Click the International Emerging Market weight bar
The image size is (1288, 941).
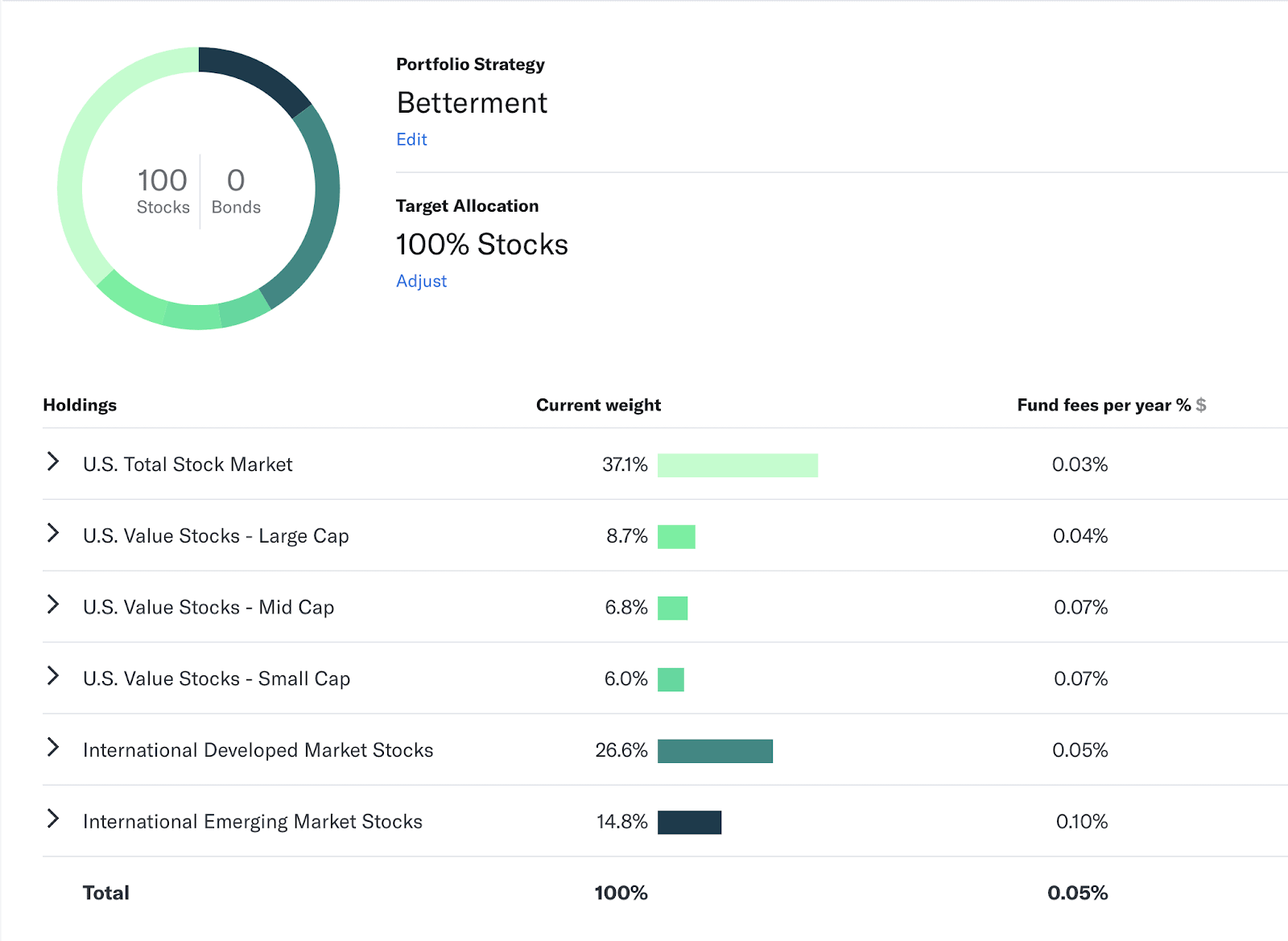(689, 823)
